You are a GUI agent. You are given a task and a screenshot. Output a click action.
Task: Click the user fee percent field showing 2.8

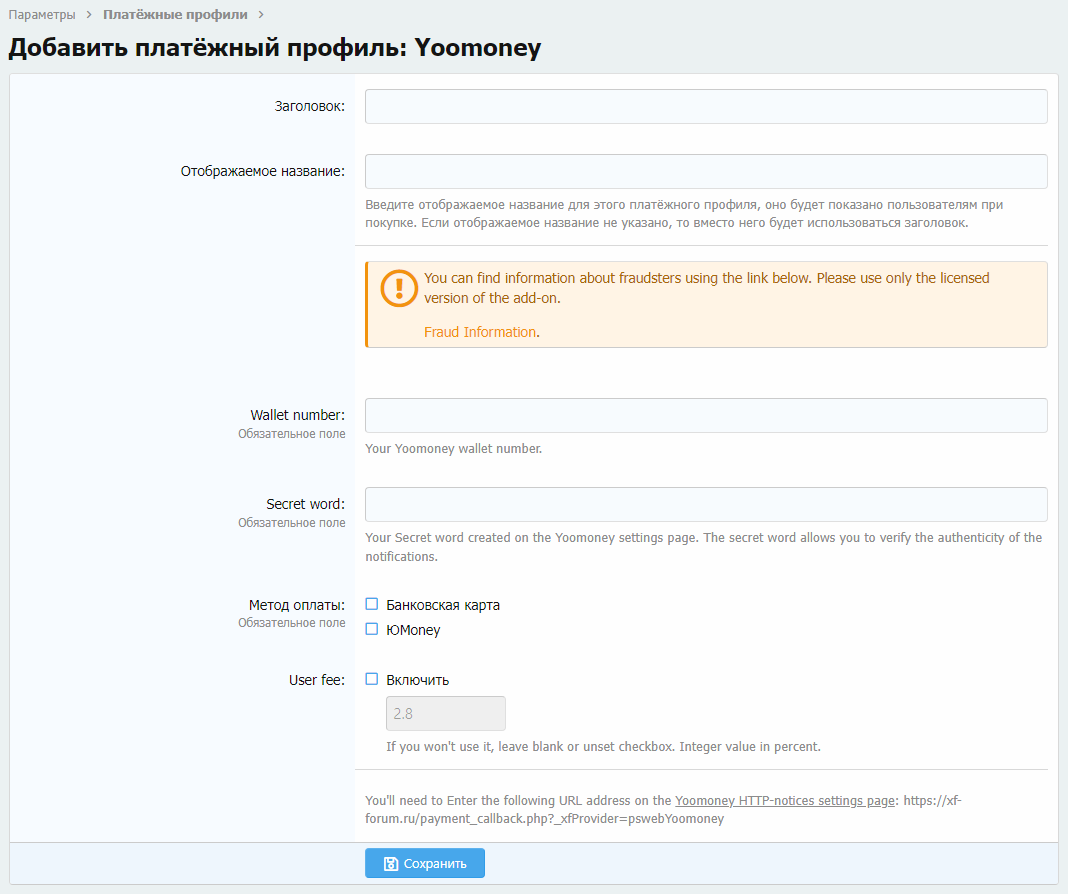(x=445, y=713)
